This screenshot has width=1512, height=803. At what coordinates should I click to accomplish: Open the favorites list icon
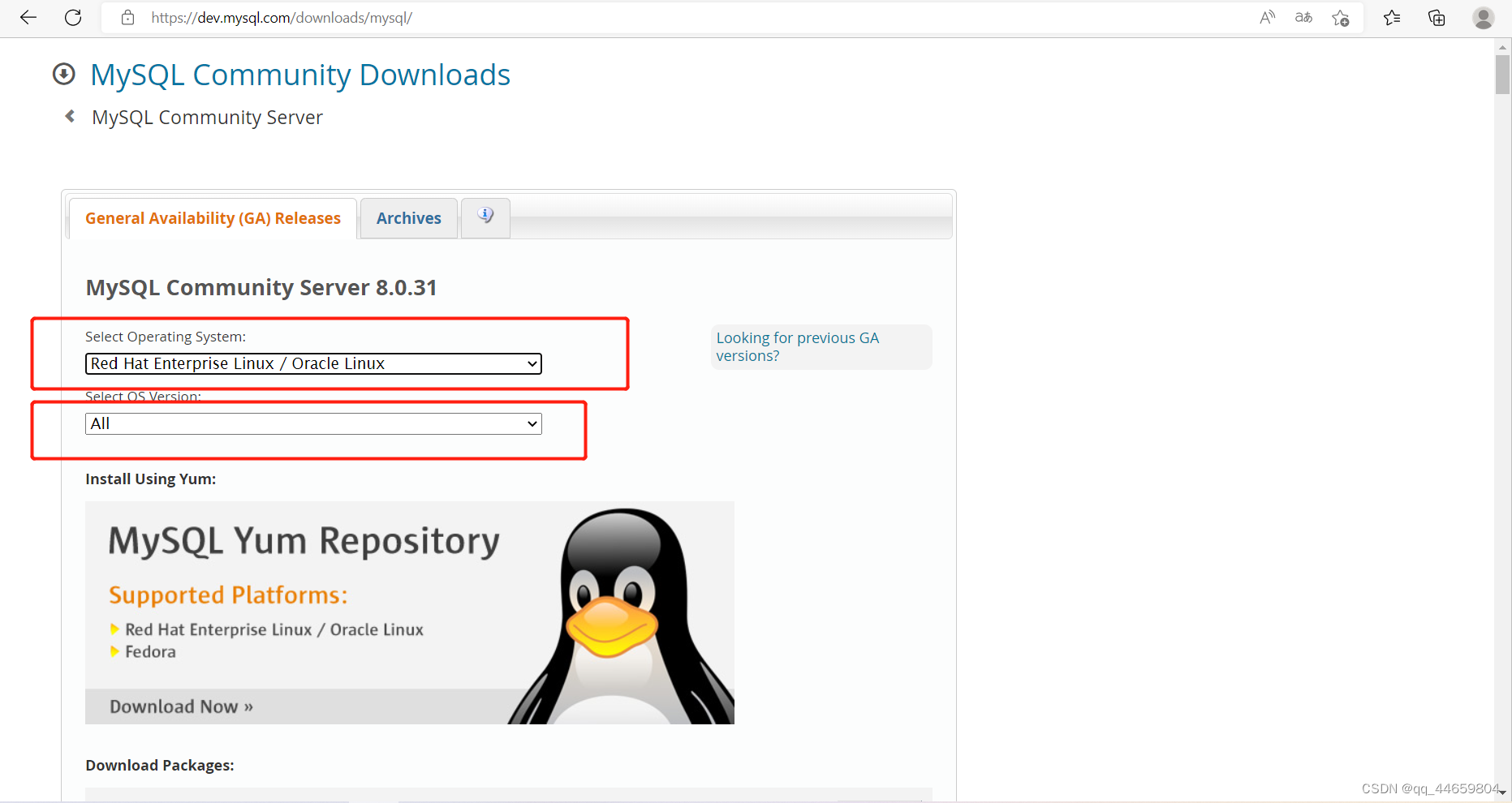pyautogui.click(x=1392, y=17)
